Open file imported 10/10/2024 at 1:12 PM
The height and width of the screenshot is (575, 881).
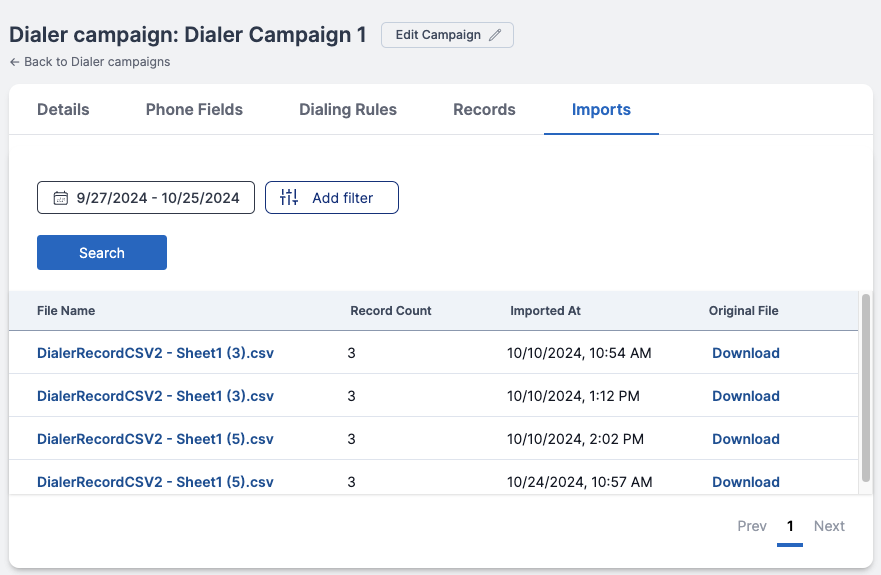[x=155, y=396]
